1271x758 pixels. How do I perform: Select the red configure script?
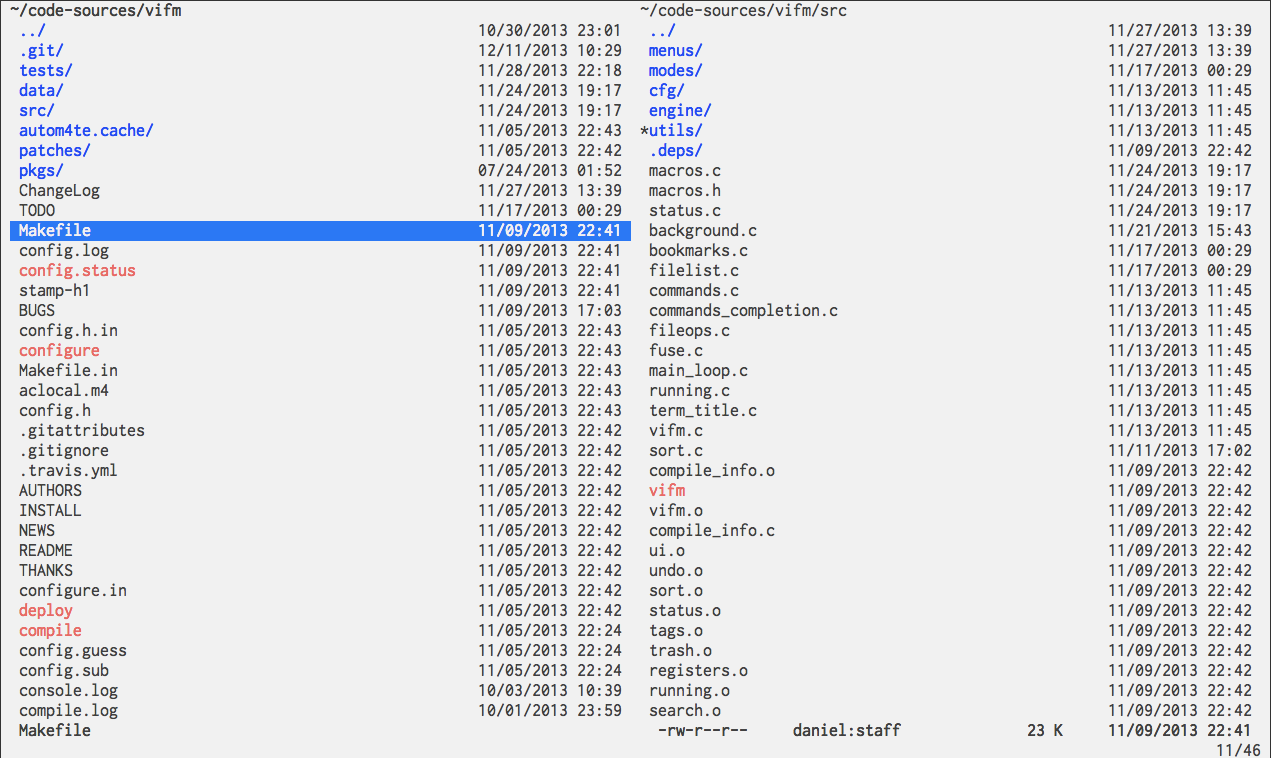click(x=59, y=350)
